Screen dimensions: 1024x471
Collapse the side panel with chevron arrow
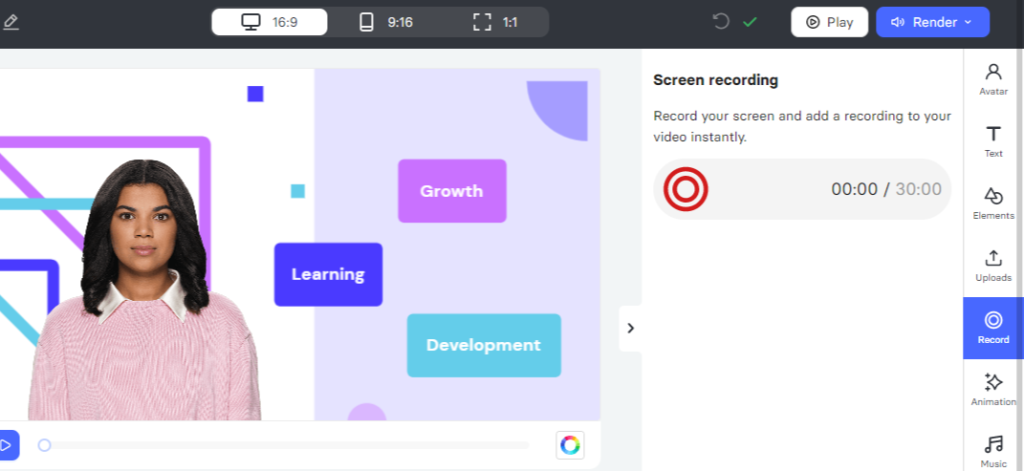click(x=630, y=328)
